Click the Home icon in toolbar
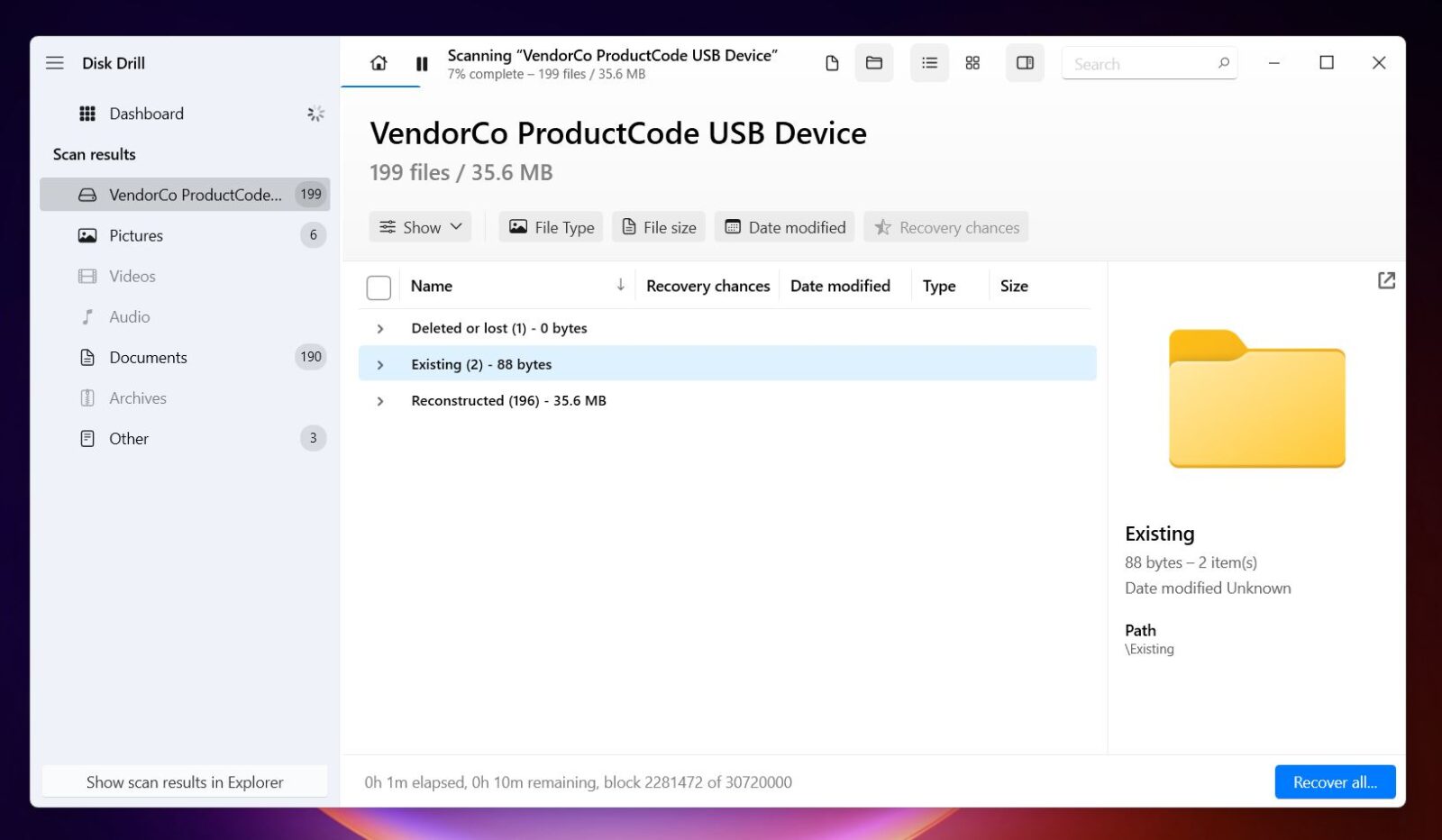 tap(379, 63)
